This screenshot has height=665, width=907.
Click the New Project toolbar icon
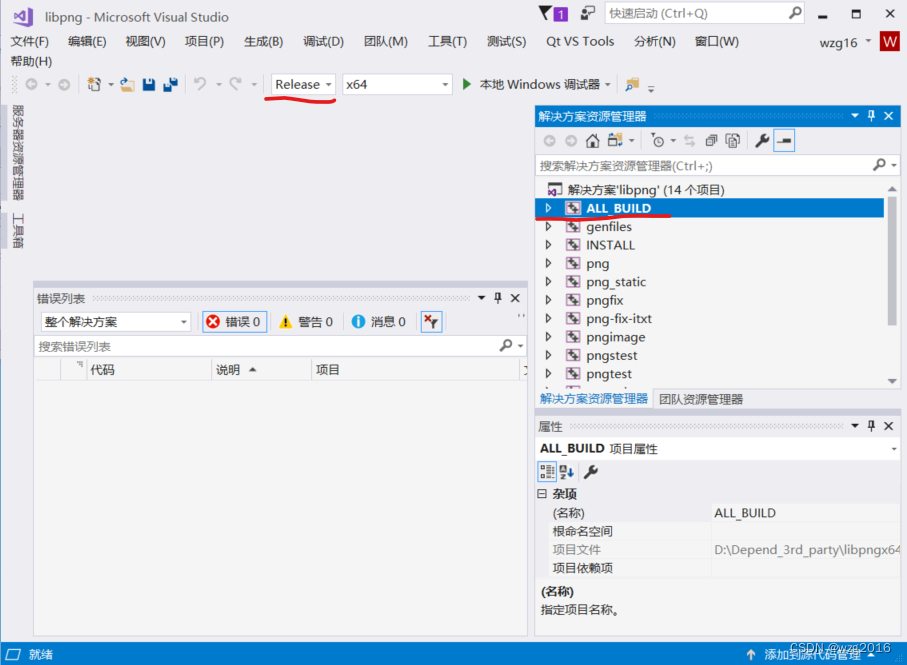point(94,84)
